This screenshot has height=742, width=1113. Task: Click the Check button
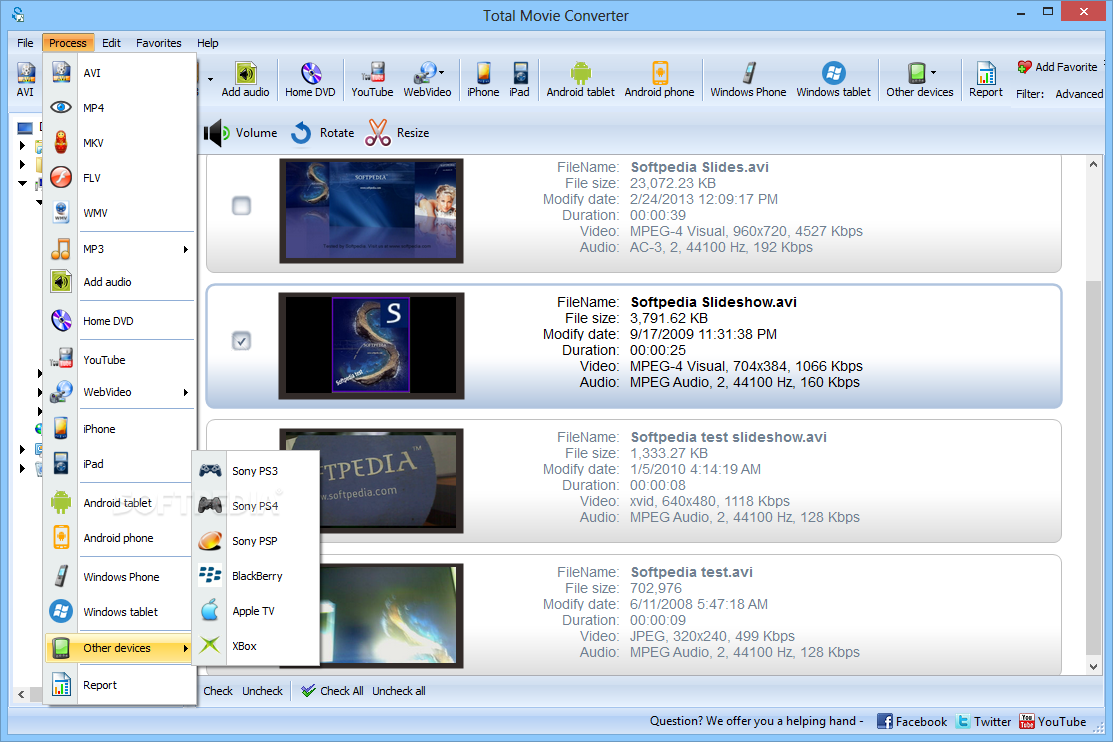point(218,691)
